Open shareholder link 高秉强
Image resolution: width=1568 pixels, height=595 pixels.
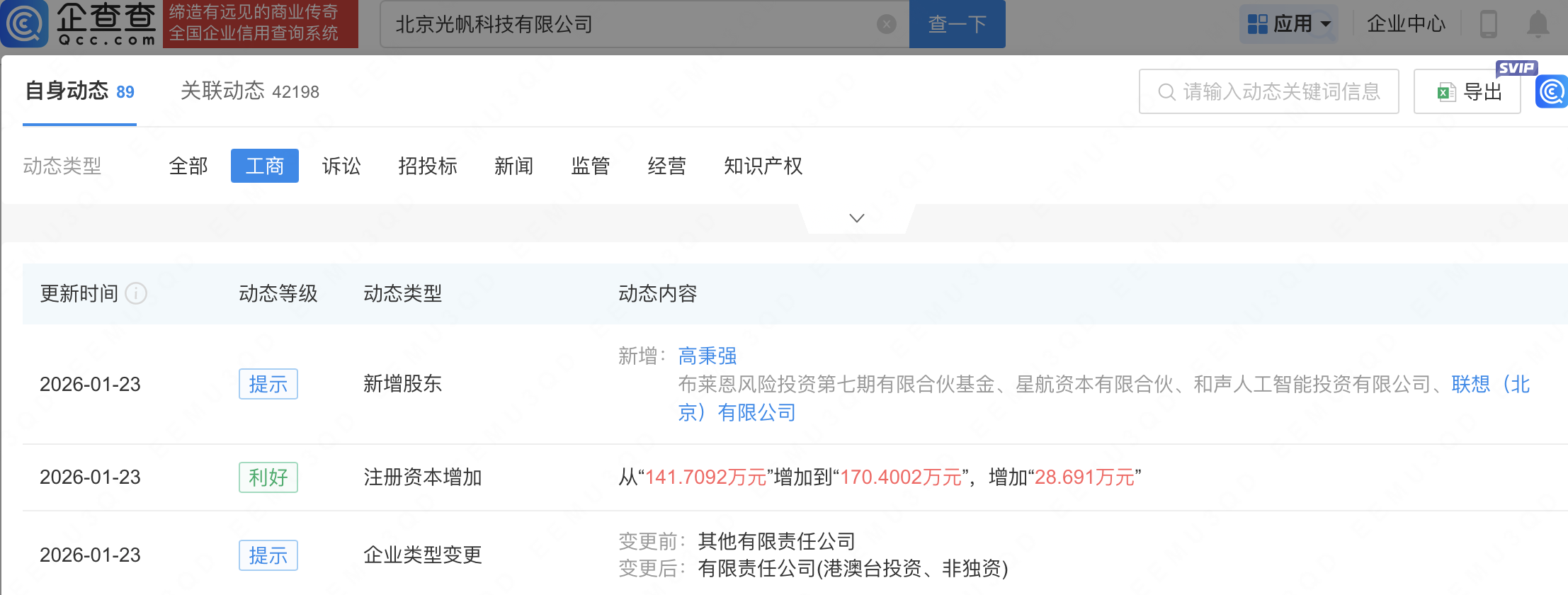(x=707, y=356)
